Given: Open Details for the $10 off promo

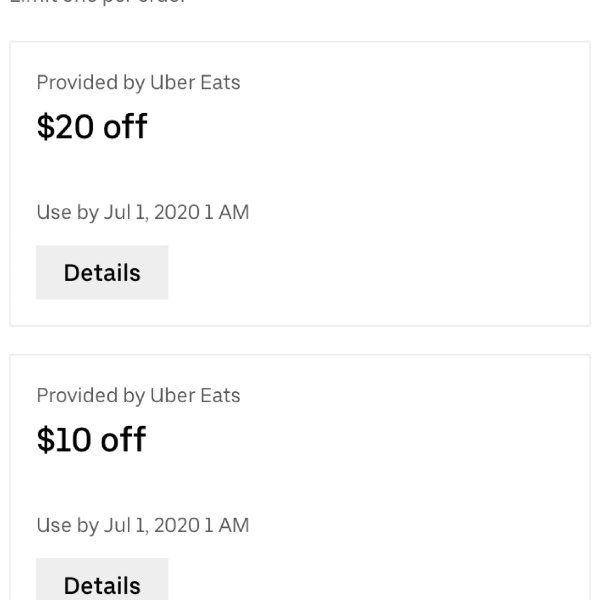Looking at the screenshot, I should click(102, 579).
